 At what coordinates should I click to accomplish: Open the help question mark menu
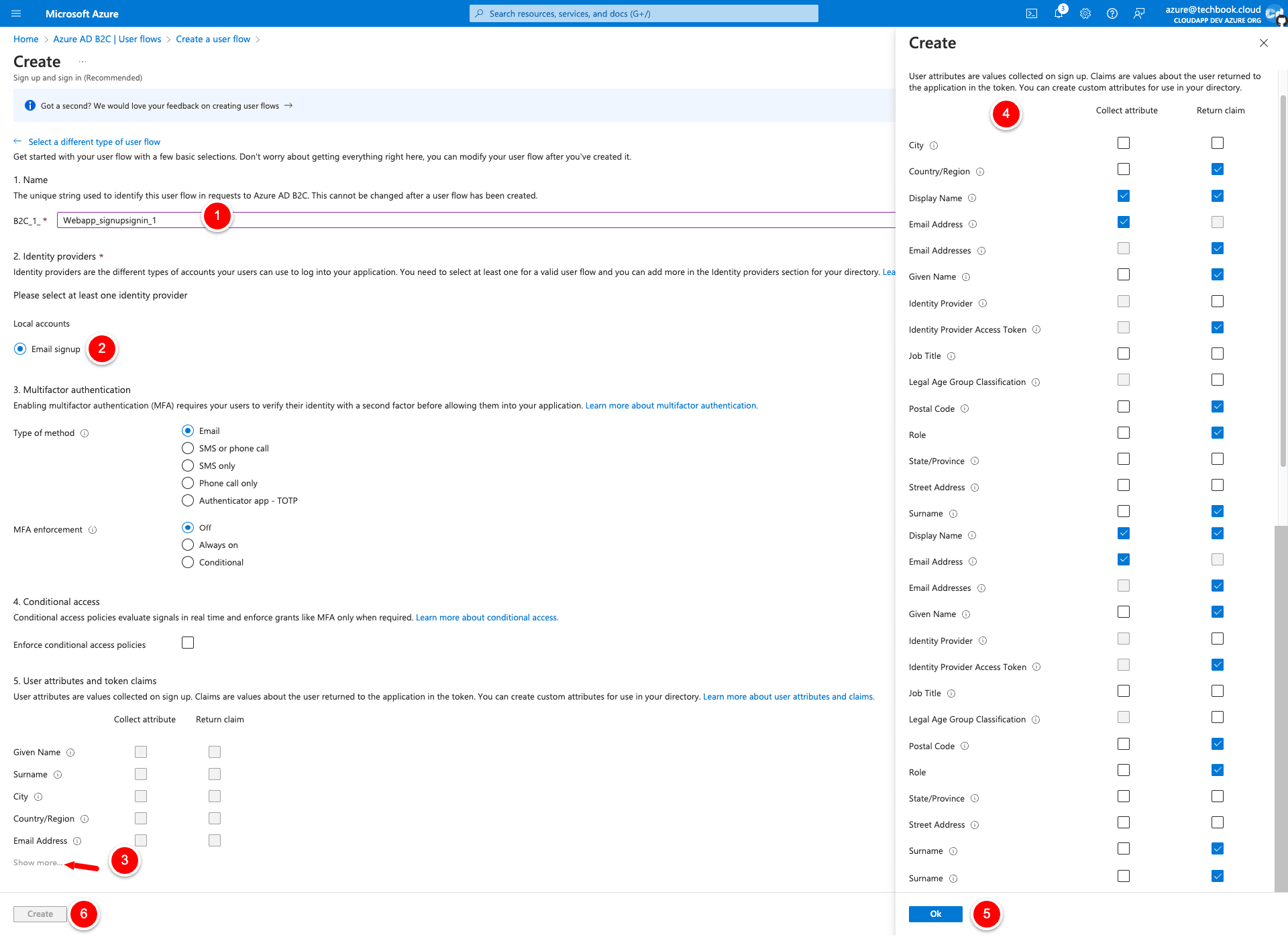[x=1112, y=13]
